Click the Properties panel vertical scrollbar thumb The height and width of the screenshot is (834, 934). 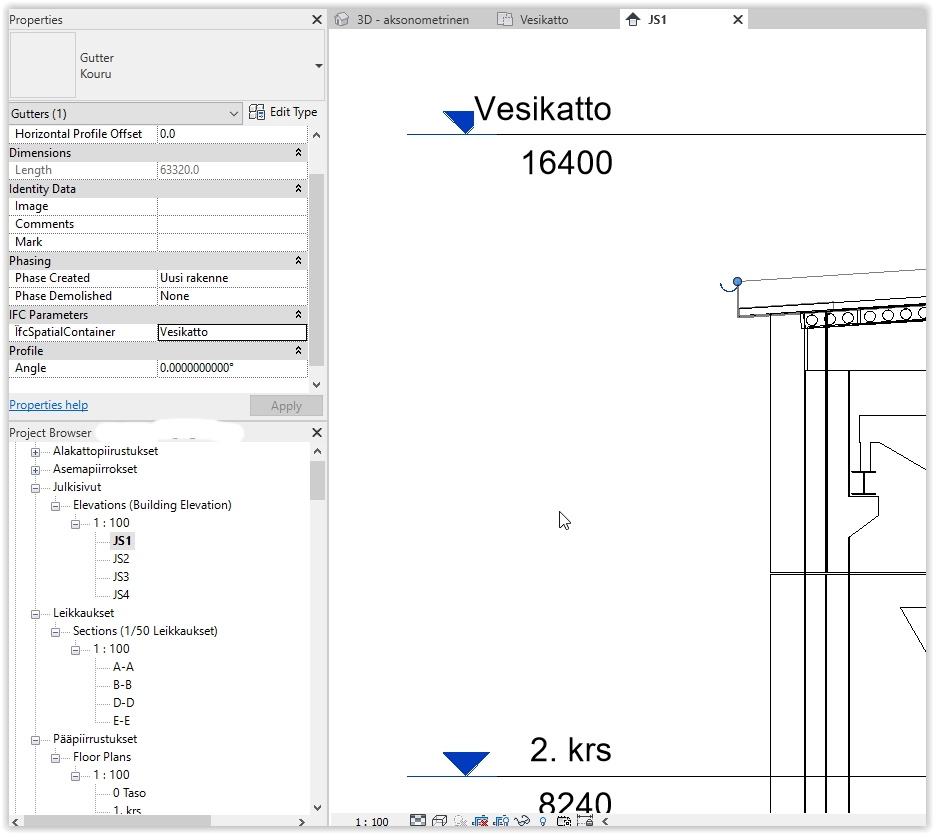[317, 269]
